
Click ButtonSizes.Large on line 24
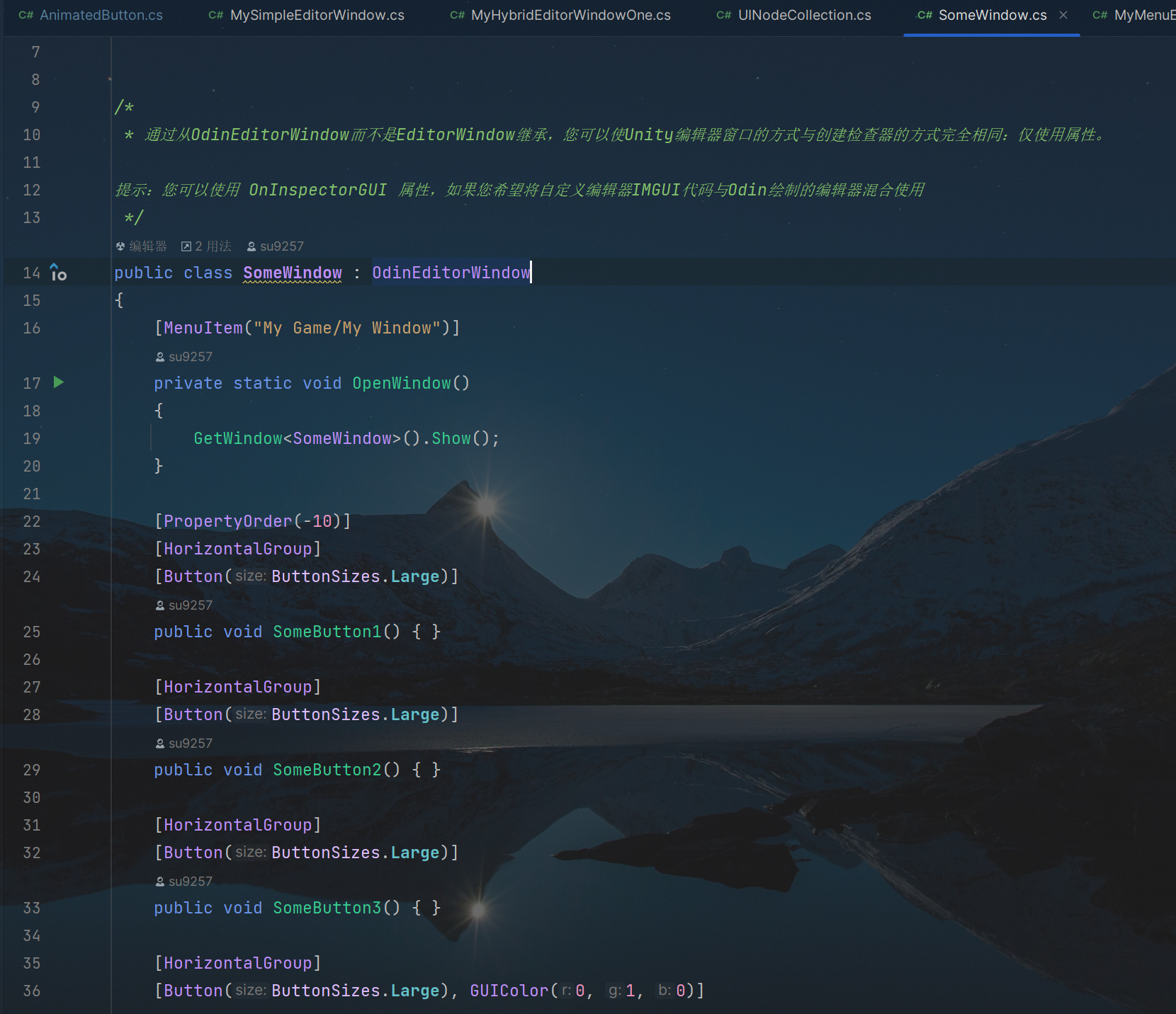click(356, 576)
